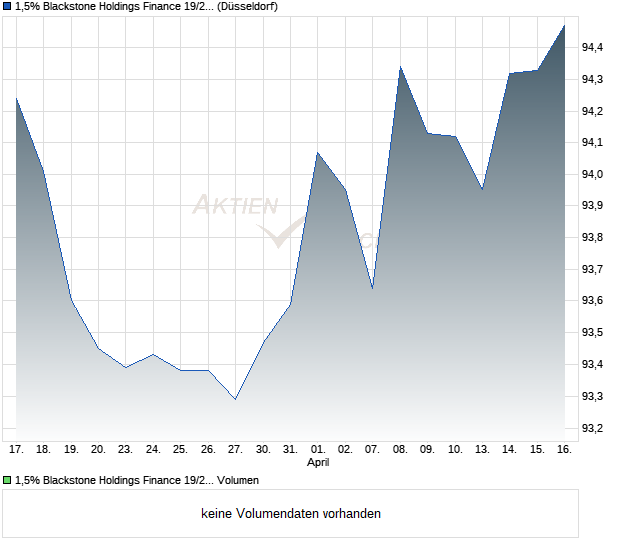Viewport: 620px width, 546px height.
Task: Click the '30.' date axis label
Action: [263, 450]
